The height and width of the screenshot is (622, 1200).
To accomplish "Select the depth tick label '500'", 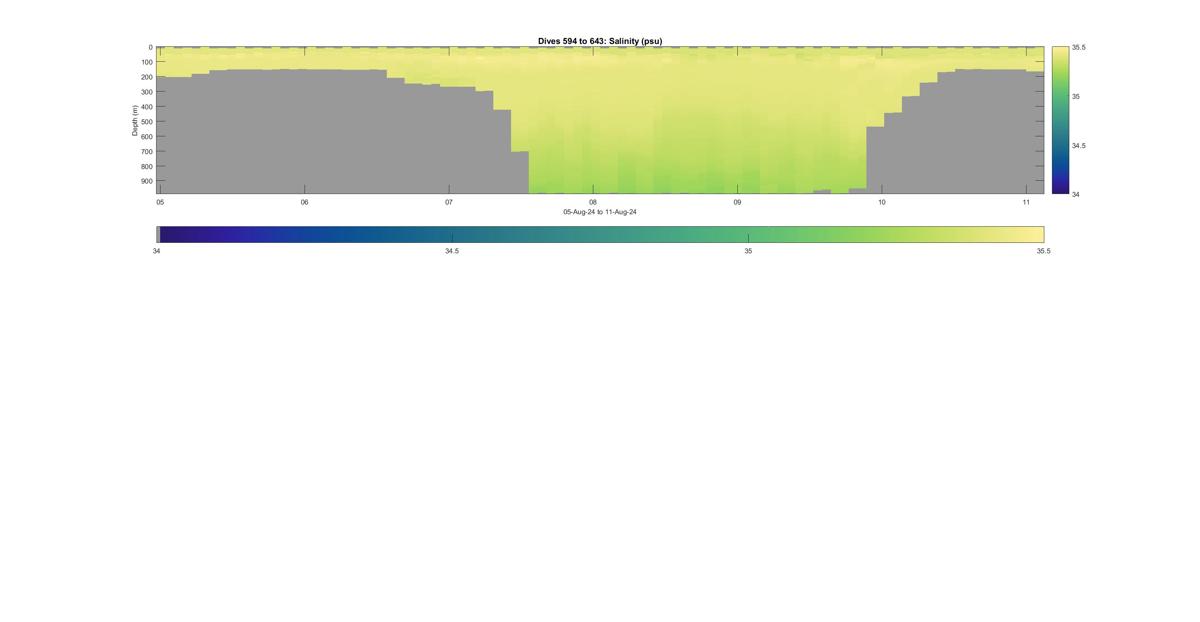I will pyautogui.click(x=146, y=122).
